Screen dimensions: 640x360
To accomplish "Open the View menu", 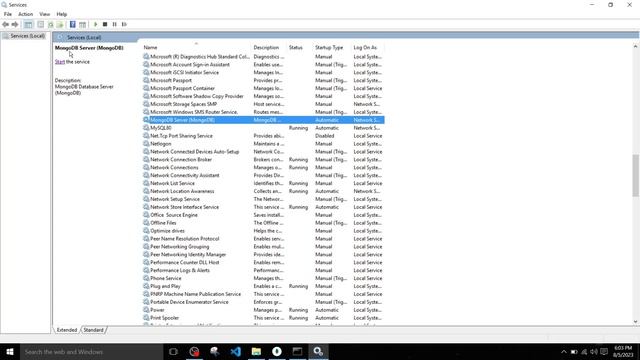I will [x=44, y=14].
